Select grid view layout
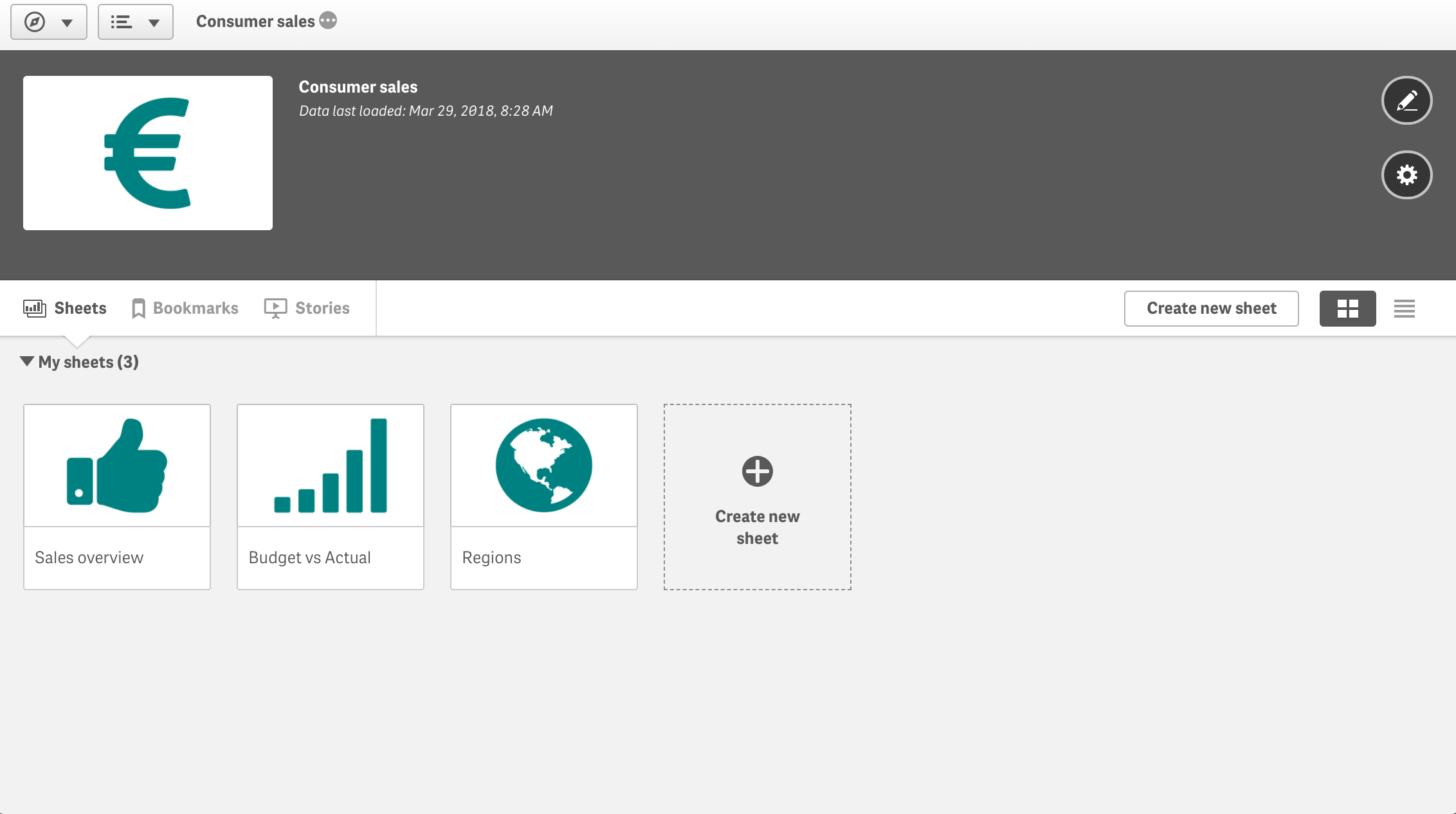Image resolution: width=1456 pixels, height=814 pixels. (1347, 308)
